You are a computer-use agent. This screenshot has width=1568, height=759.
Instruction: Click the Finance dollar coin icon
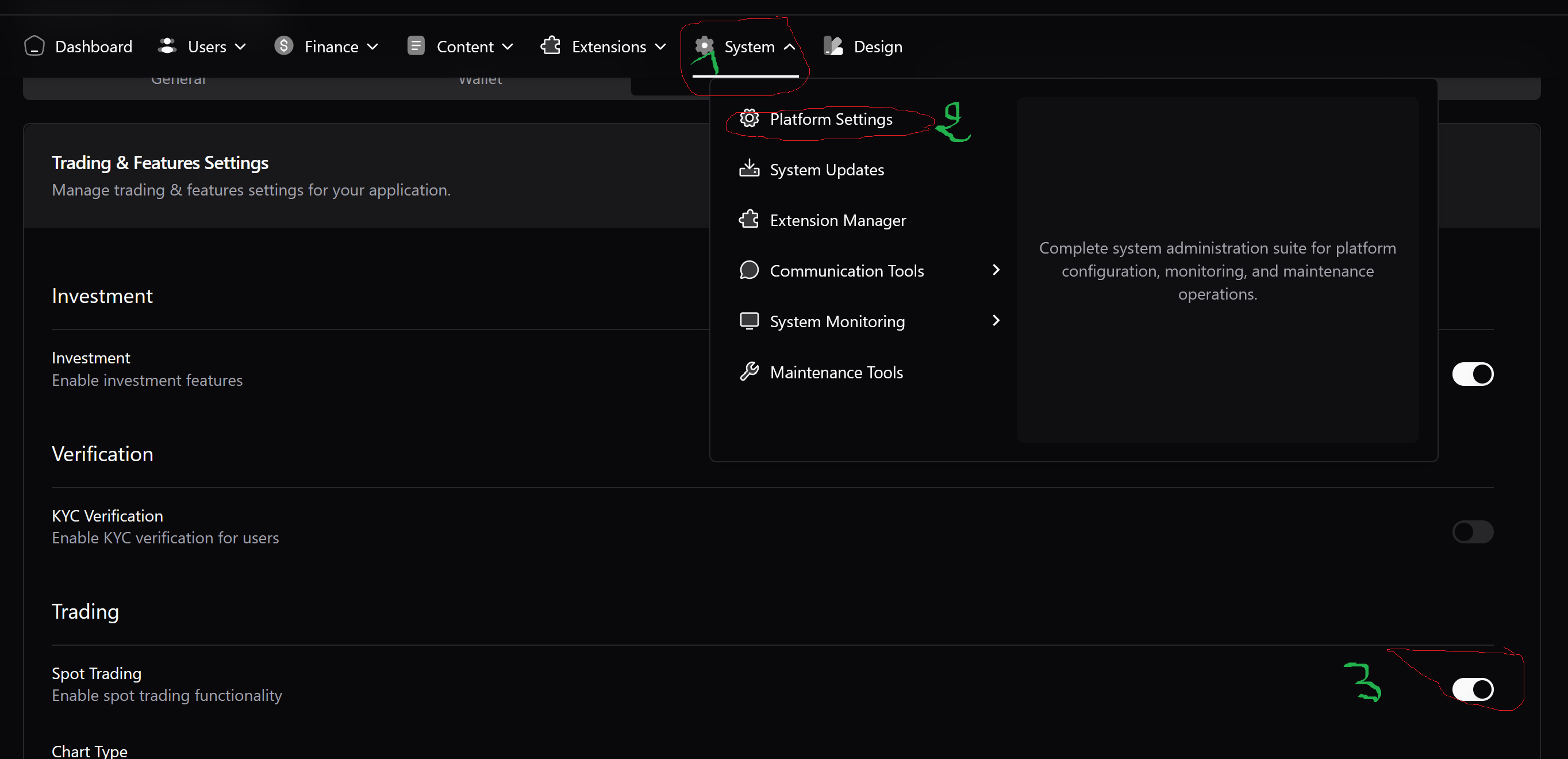pos(283,47)
